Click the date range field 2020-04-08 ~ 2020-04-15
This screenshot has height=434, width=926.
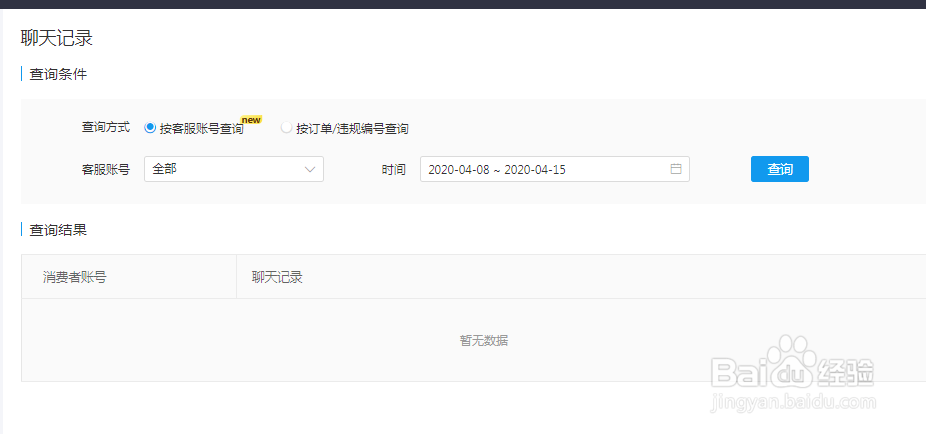point(555,169)
